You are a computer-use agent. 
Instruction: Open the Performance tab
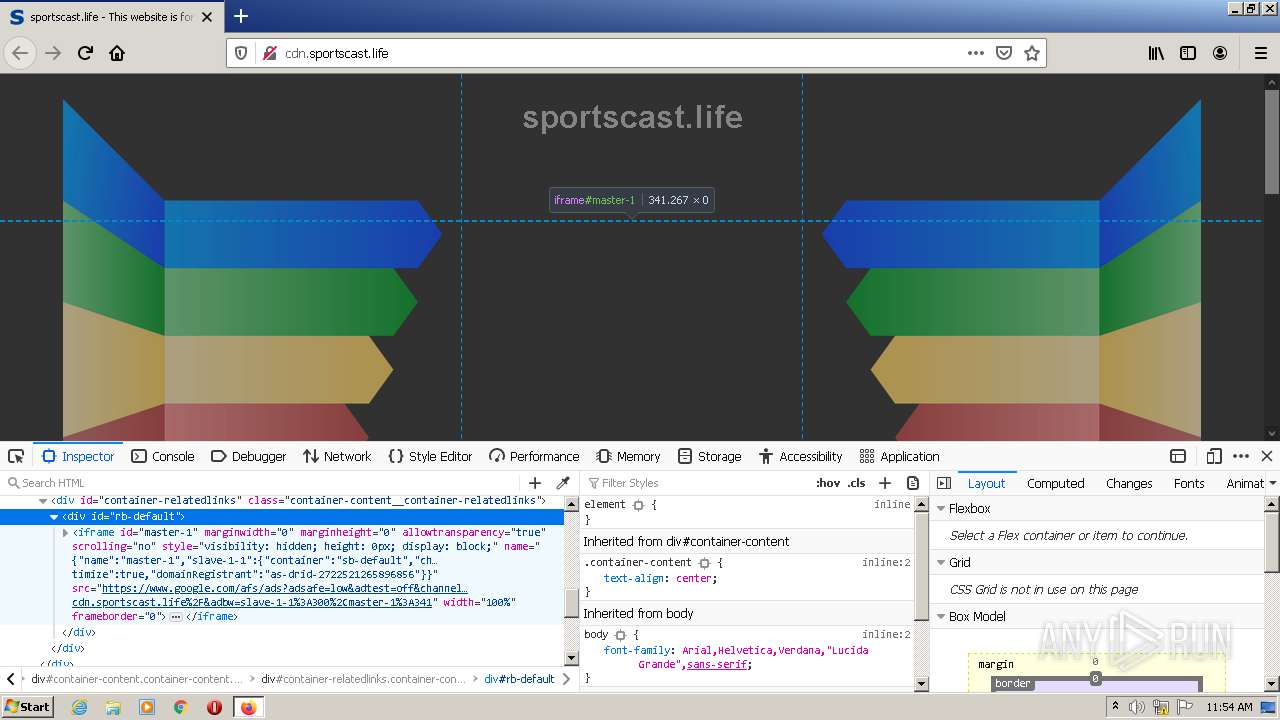tap(534, 456)
